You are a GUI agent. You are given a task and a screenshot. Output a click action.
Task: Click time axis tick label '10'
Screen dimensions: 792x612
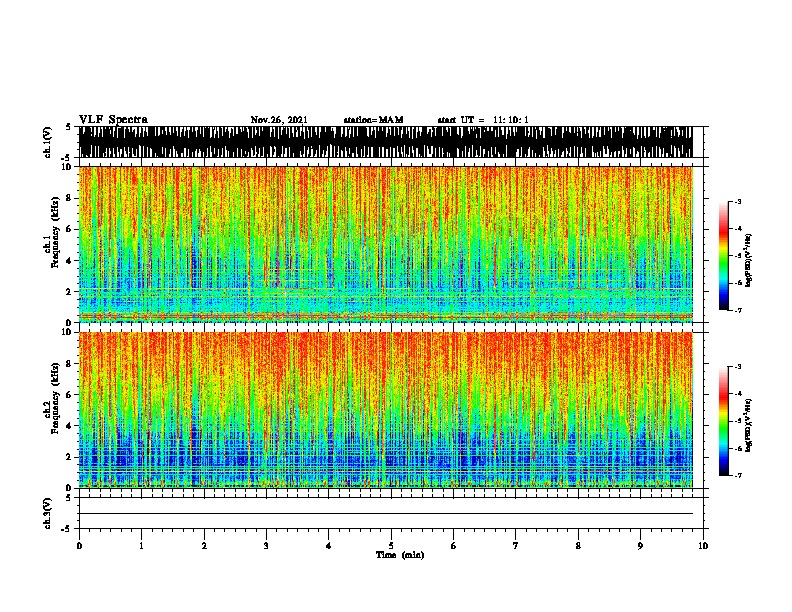(x=703, y=546)
